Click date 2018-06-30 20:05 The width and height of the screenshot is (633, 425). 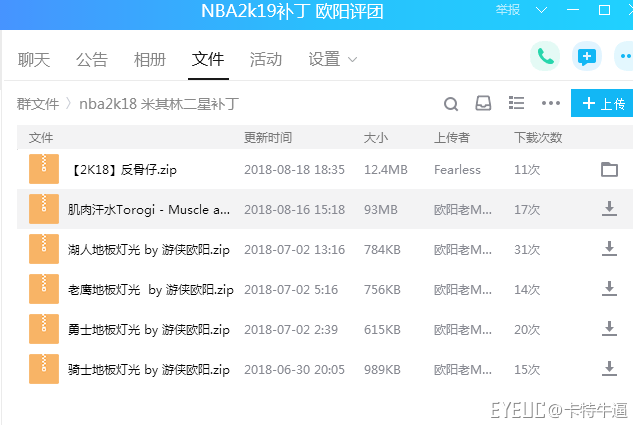tap(294, 369)
